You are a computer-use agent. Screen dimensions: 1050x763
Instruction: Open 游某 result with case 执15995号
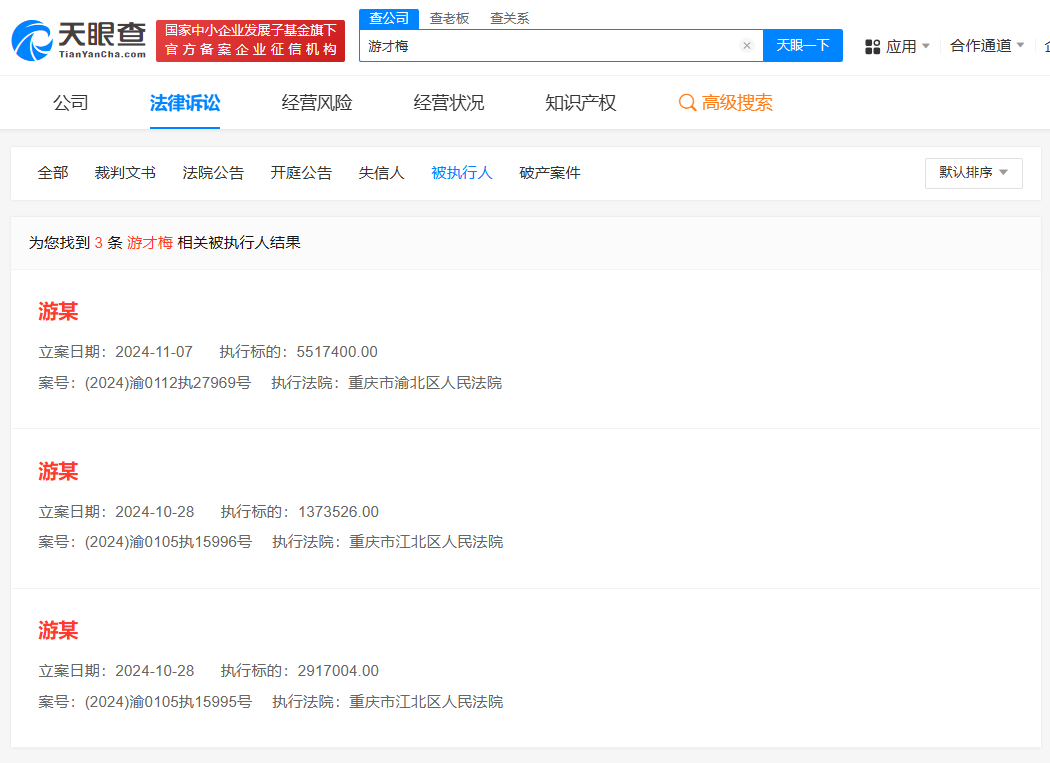pyautogui.click(x=58, y=630)
